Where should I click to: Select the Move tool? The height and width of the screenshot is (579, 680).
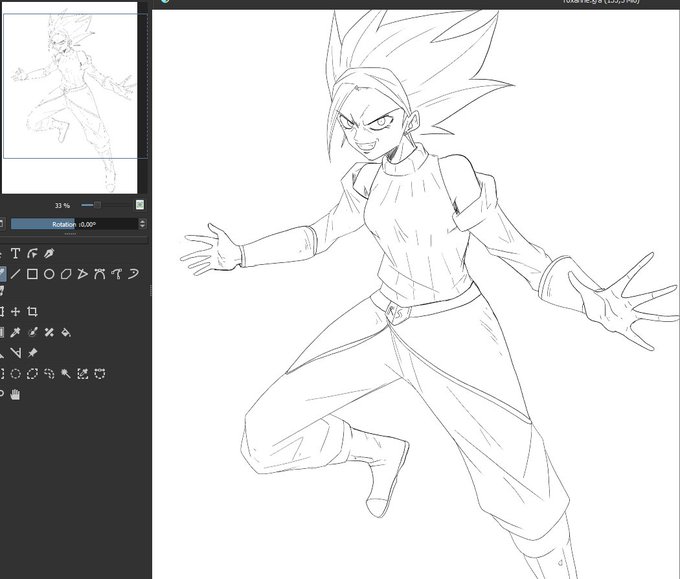15,312
